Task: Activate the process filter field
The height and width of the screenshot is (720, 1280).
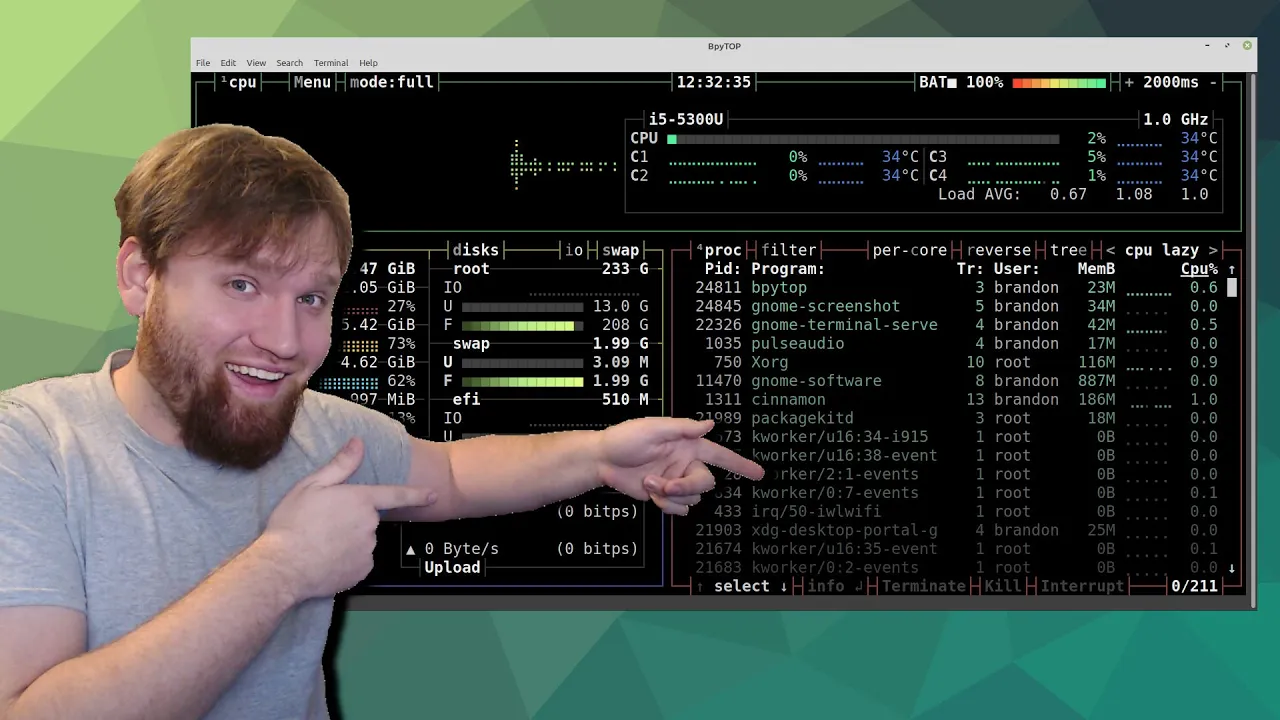Action: [789, 250]
